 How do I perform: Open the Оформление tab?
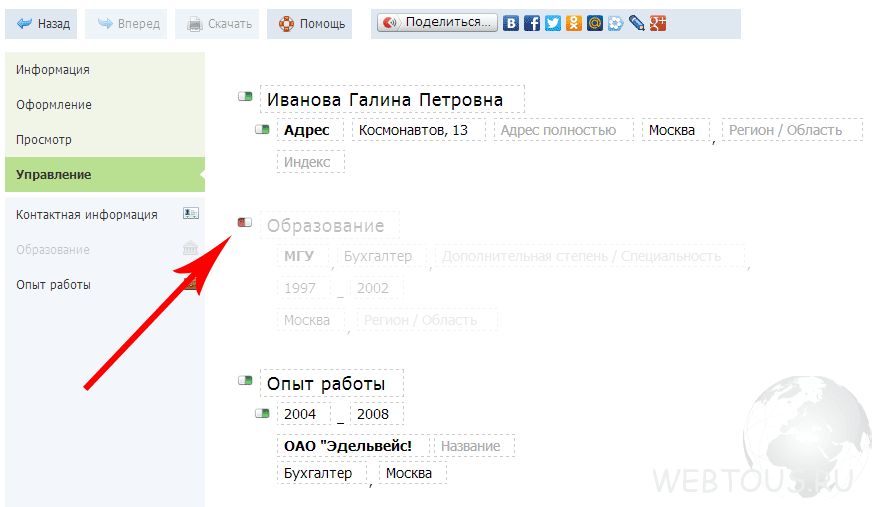coord(105,105)
